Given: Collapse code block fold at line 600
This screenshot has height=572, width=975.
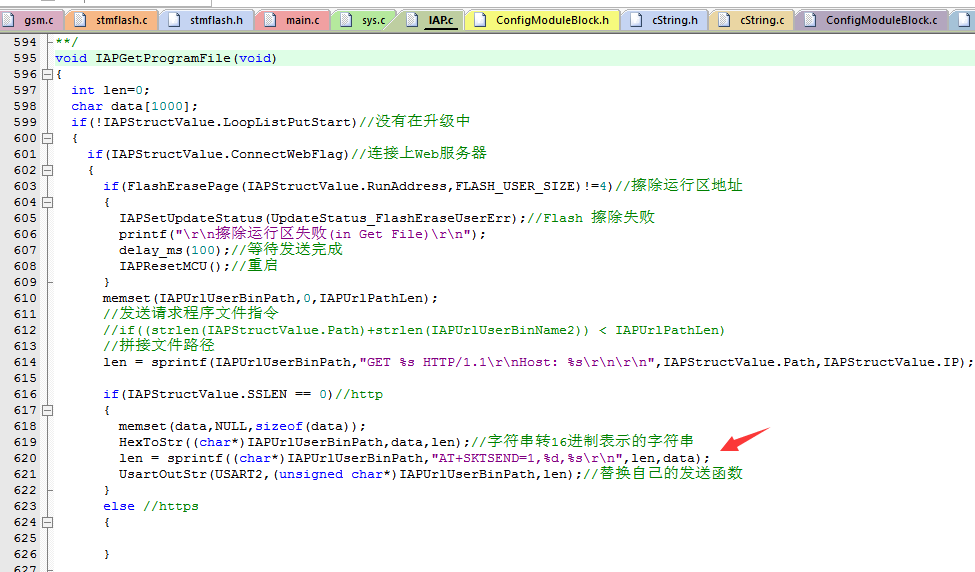Looking at the screenshot, I should 47,138.
